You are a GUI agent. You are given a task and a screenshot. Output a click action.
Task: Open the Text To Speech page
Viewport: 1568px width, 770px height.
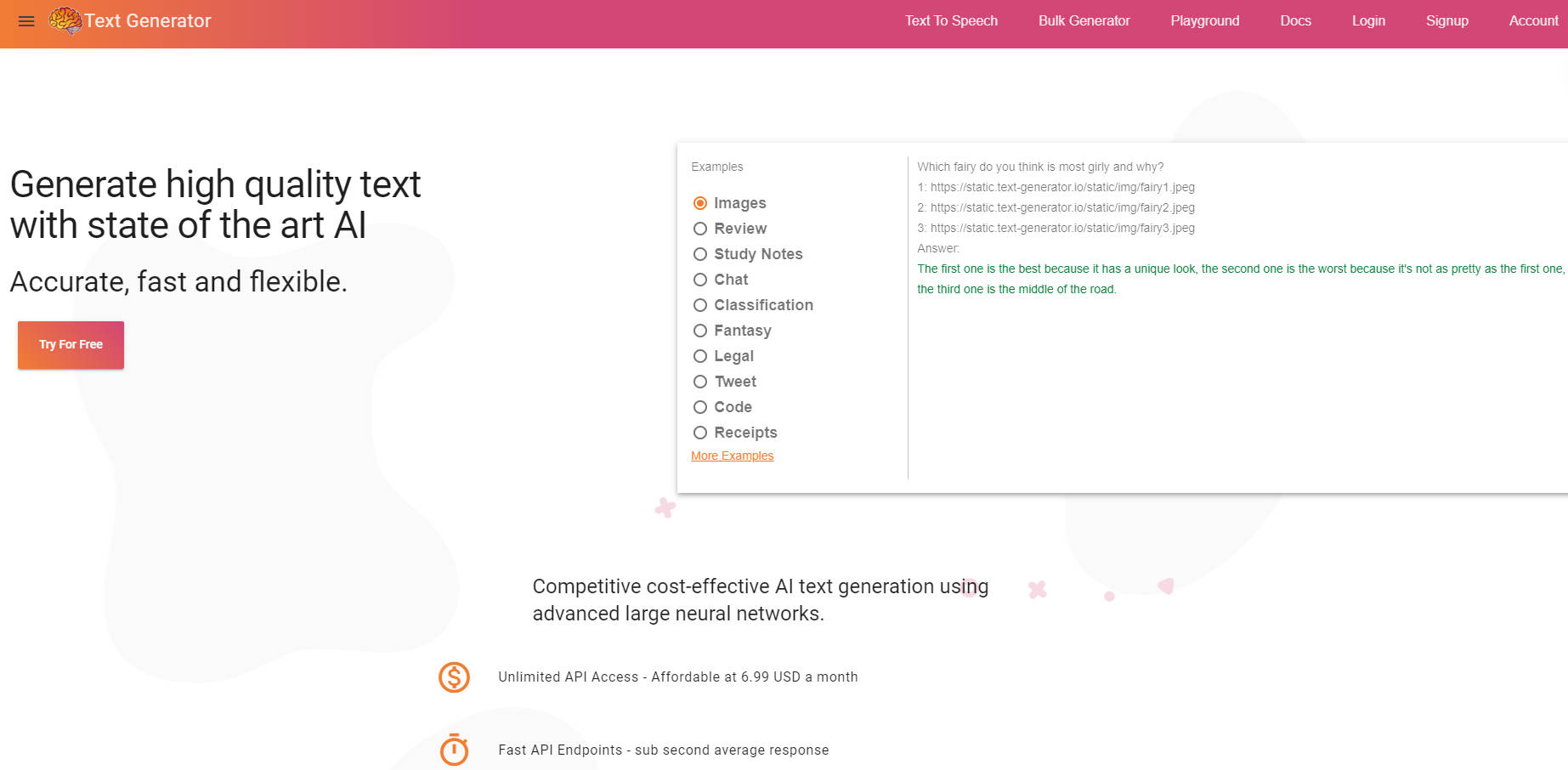coord(951,21)
